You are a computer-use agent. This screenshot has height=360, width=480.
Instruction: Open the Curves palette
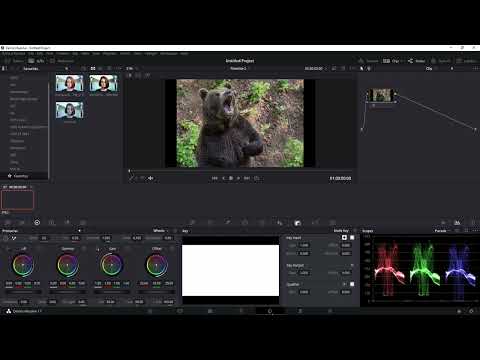point(192,222)
